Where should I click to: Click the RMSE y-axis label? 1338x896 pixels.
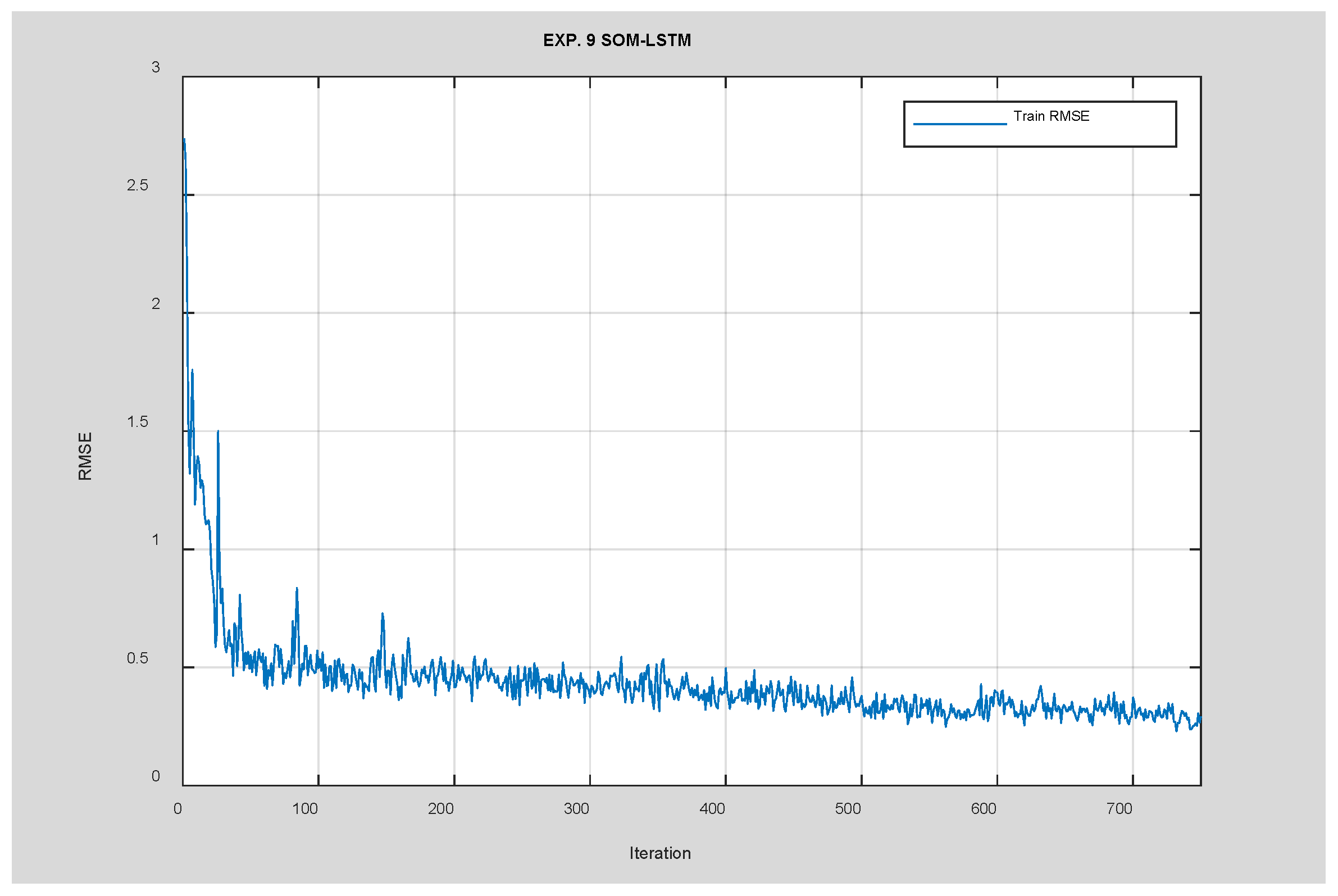pos(85,456)
